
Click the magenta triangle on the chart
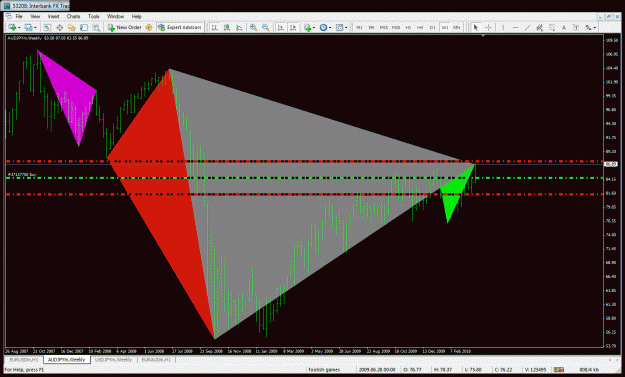70,96
